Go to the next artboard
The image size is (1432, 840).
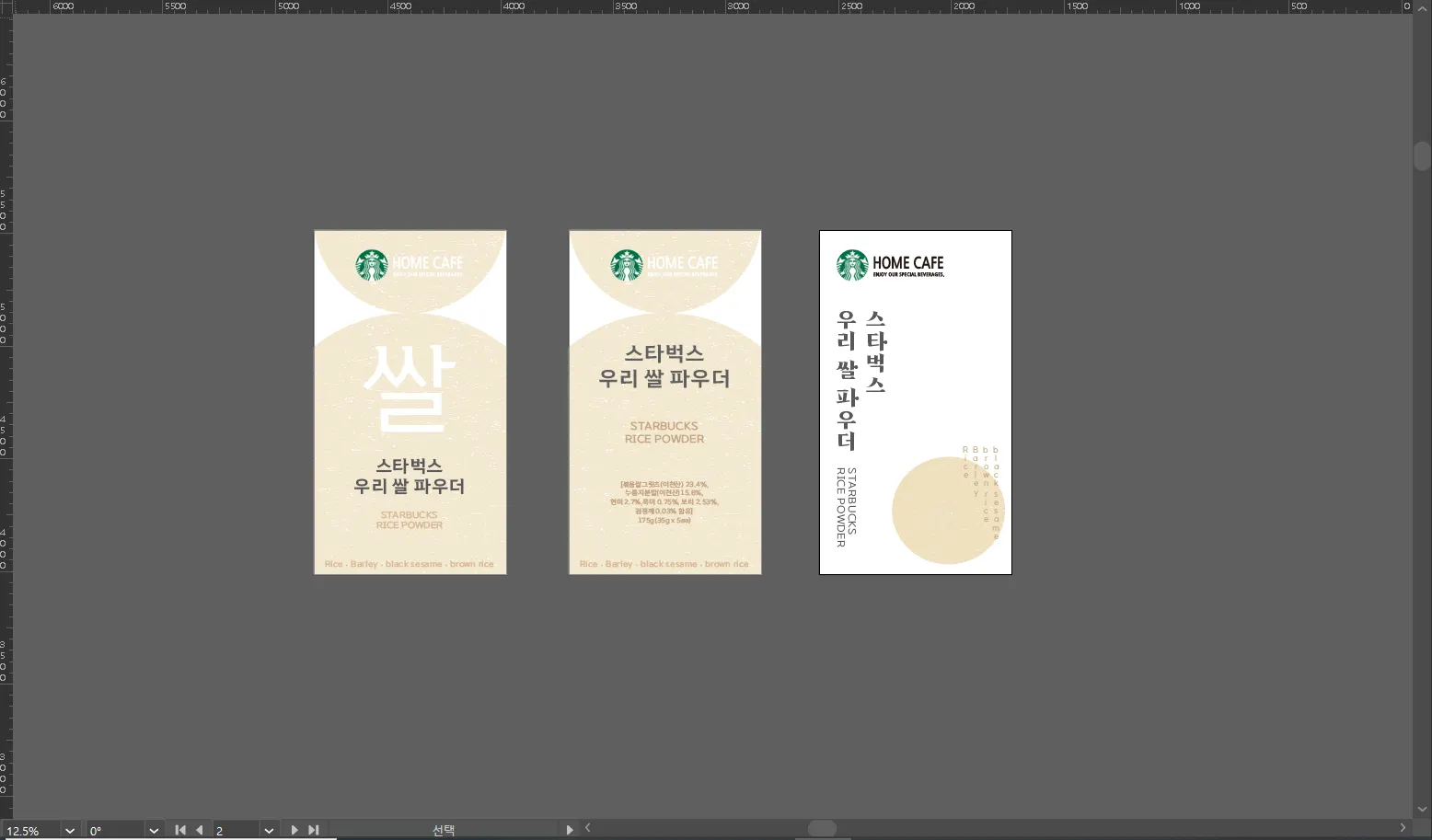[x=294, y=830]
